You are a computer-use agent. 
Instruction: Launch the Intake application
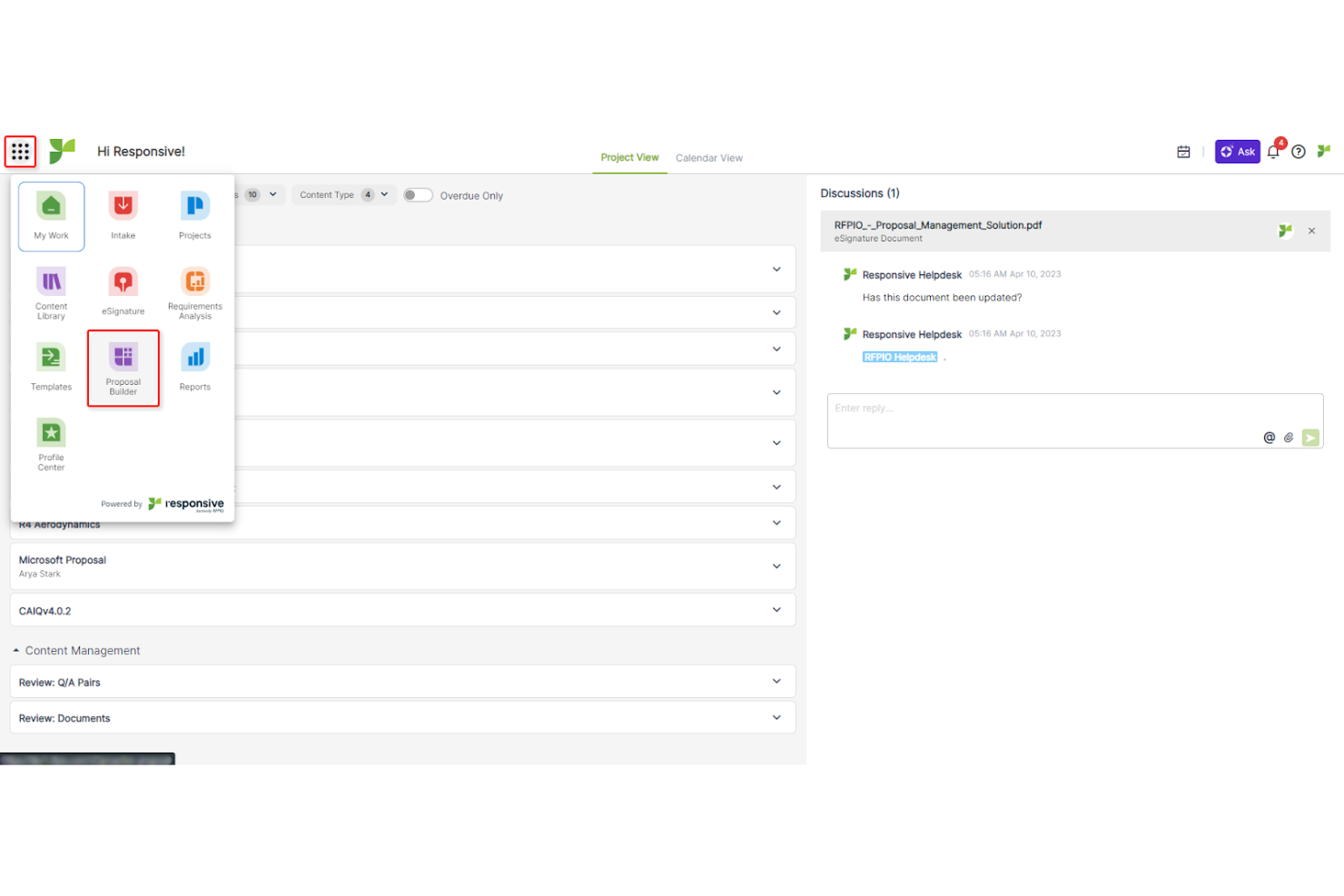point(123,213)
